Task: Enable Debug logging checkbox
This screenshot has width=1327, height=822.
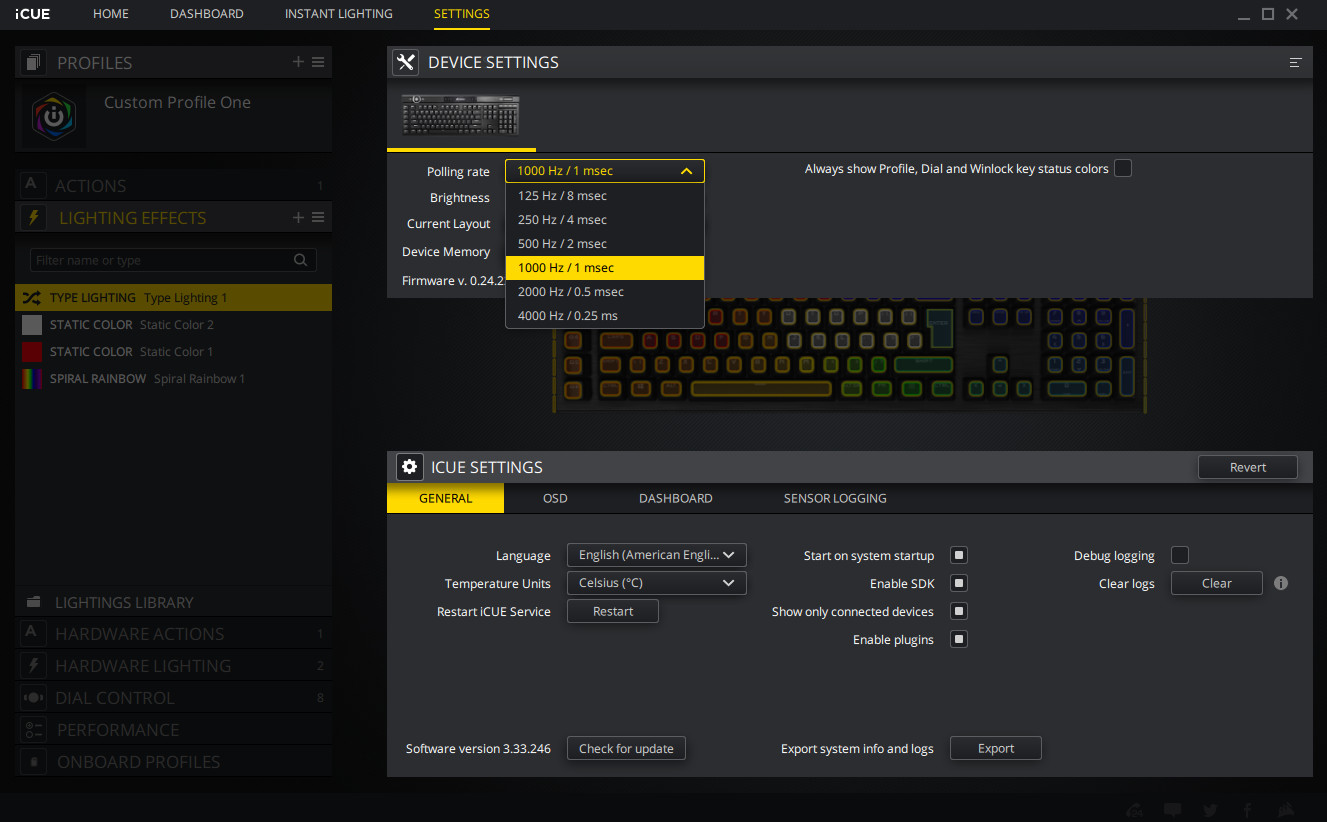Action: click(1180, 555)
